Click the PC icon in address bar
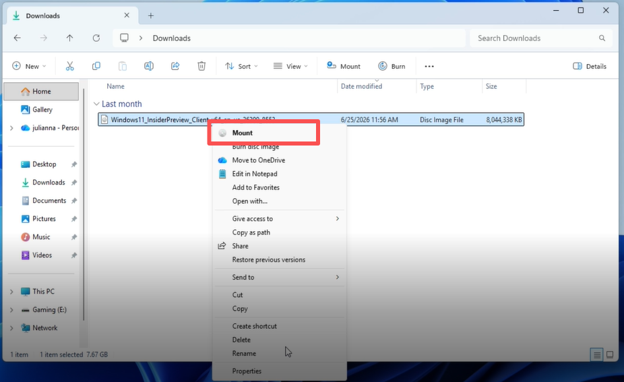 point(124,38)
